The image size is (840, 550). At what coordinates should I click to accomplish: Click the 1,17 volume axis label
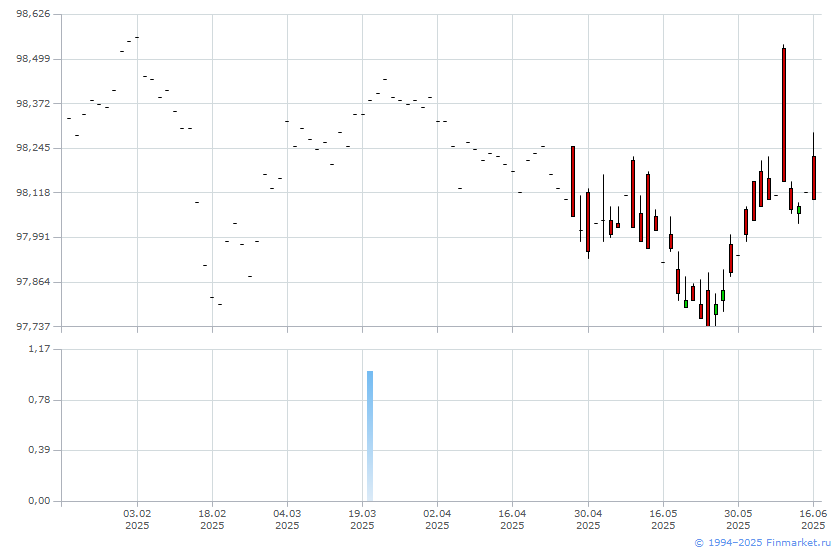tap(39, 349)
